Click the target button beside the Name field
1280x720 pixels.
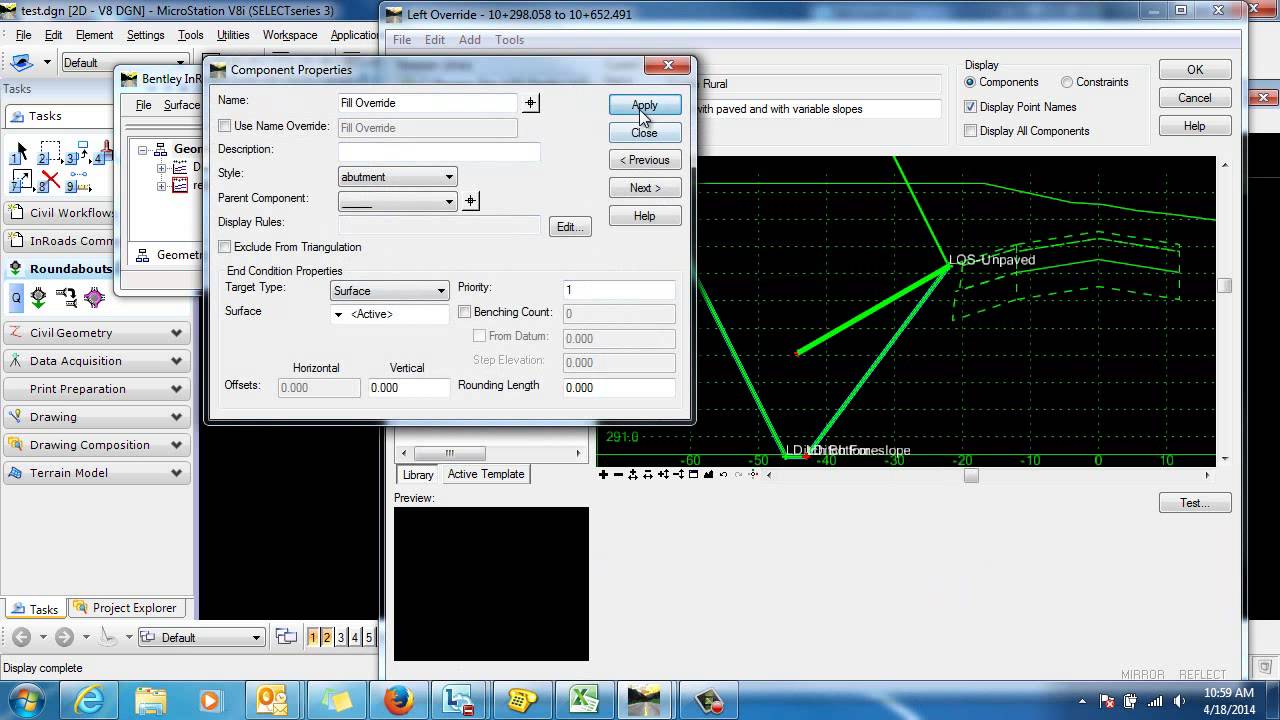tap(530, 103)
